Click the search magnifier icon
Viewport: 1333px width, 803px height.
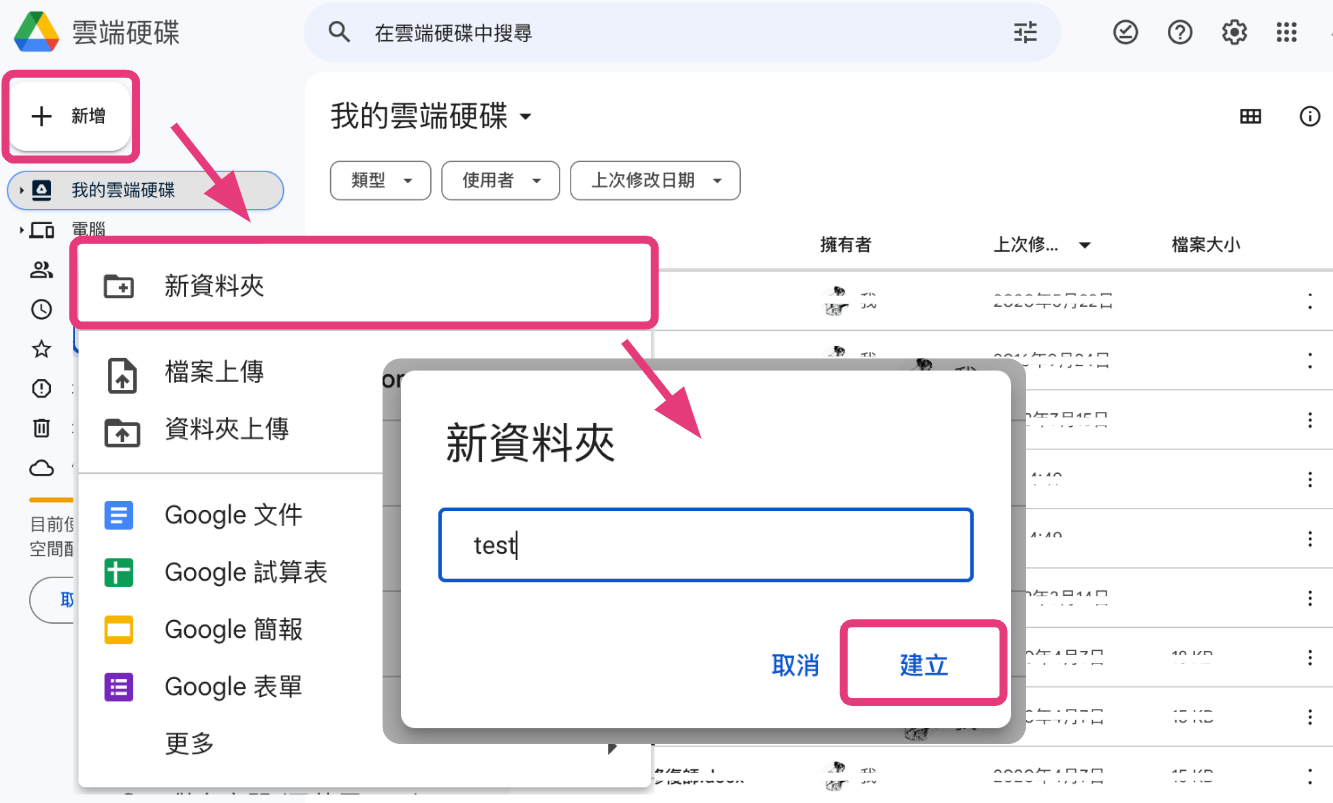tap(340, 33)
